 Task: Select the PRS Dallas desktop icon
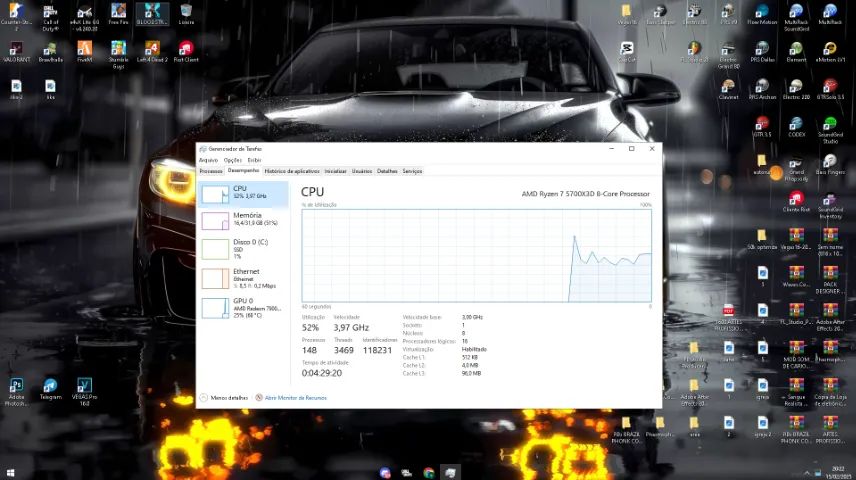762,52
